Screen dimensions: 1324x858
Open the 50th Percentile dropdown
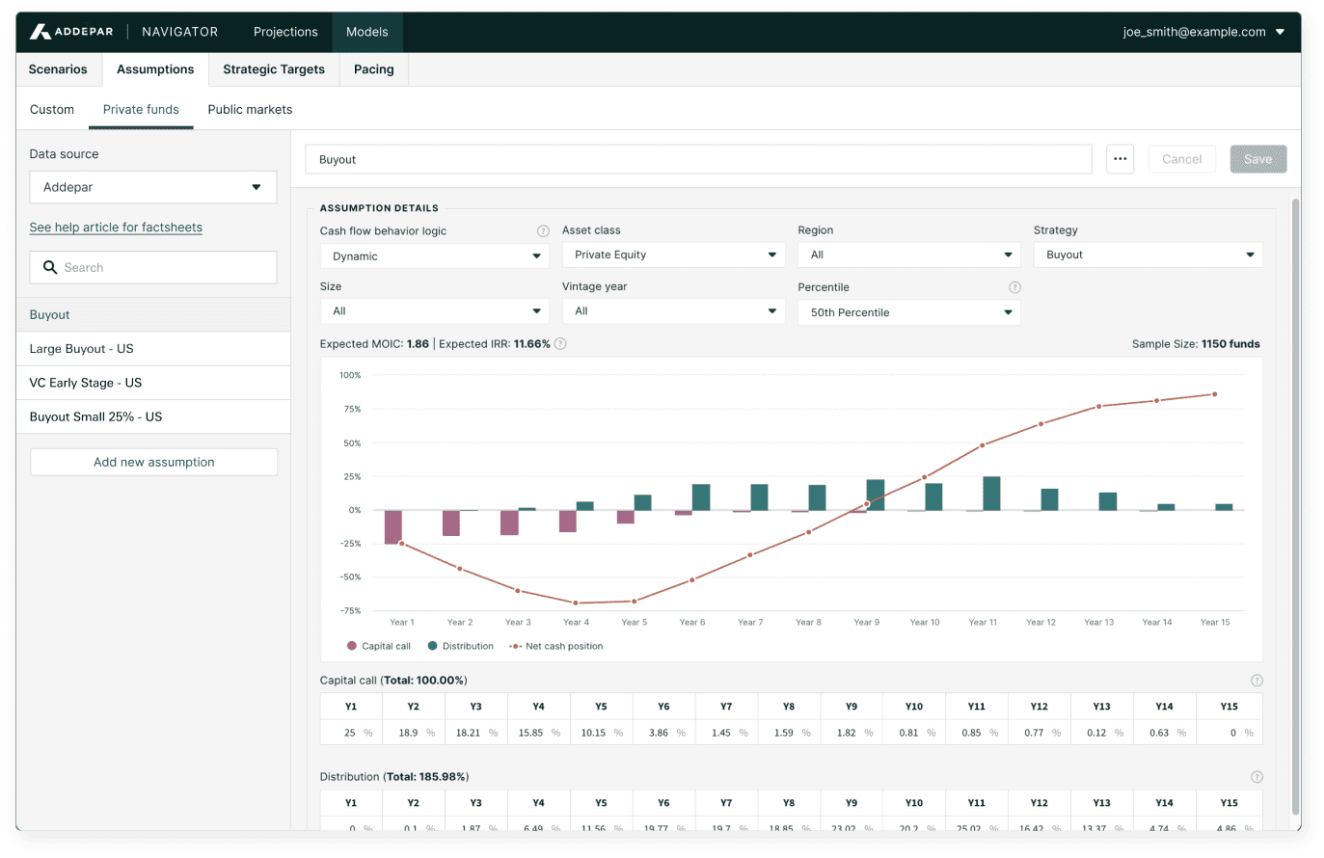point(909,313)
